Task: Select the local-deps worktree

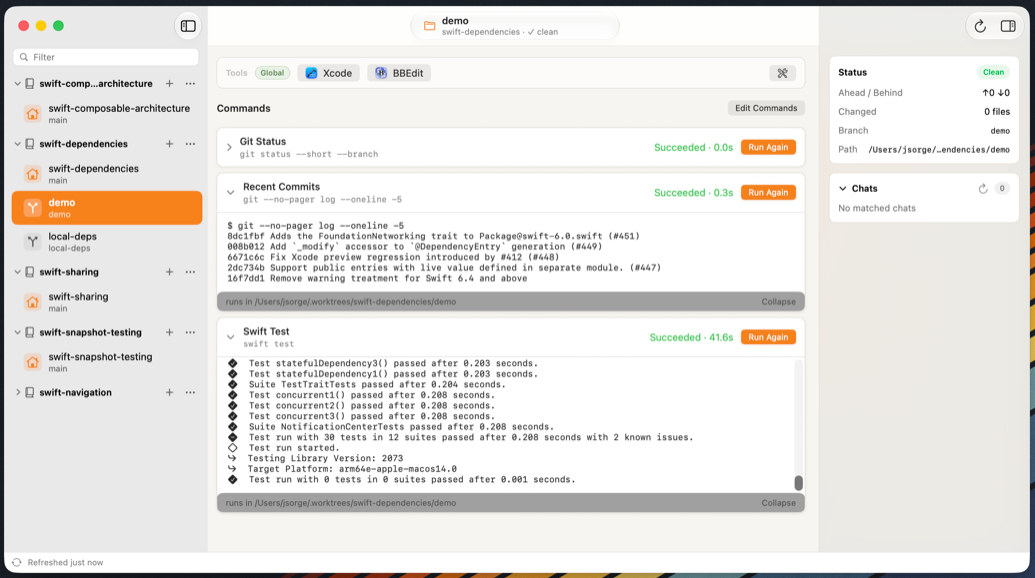Action: (x=107, y=241)
